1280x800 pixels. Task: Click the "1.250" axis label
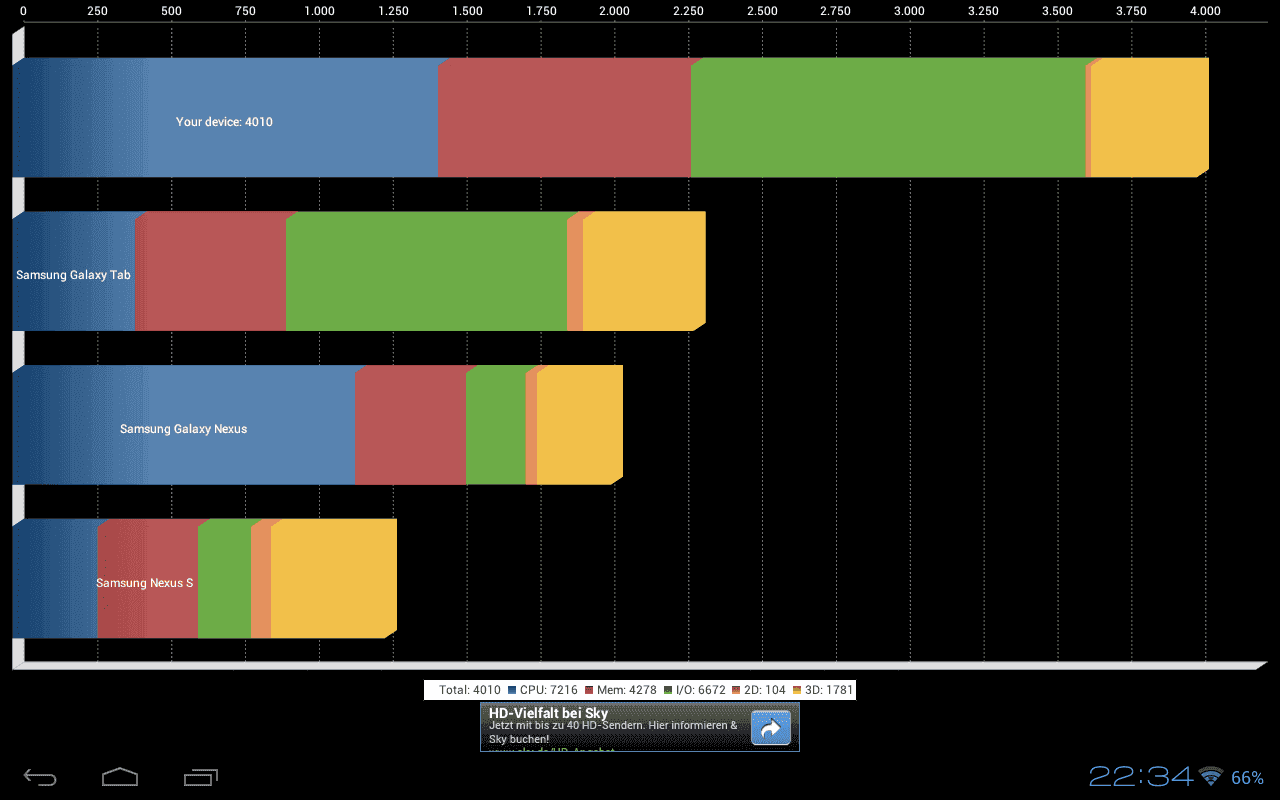pos(393,11)
